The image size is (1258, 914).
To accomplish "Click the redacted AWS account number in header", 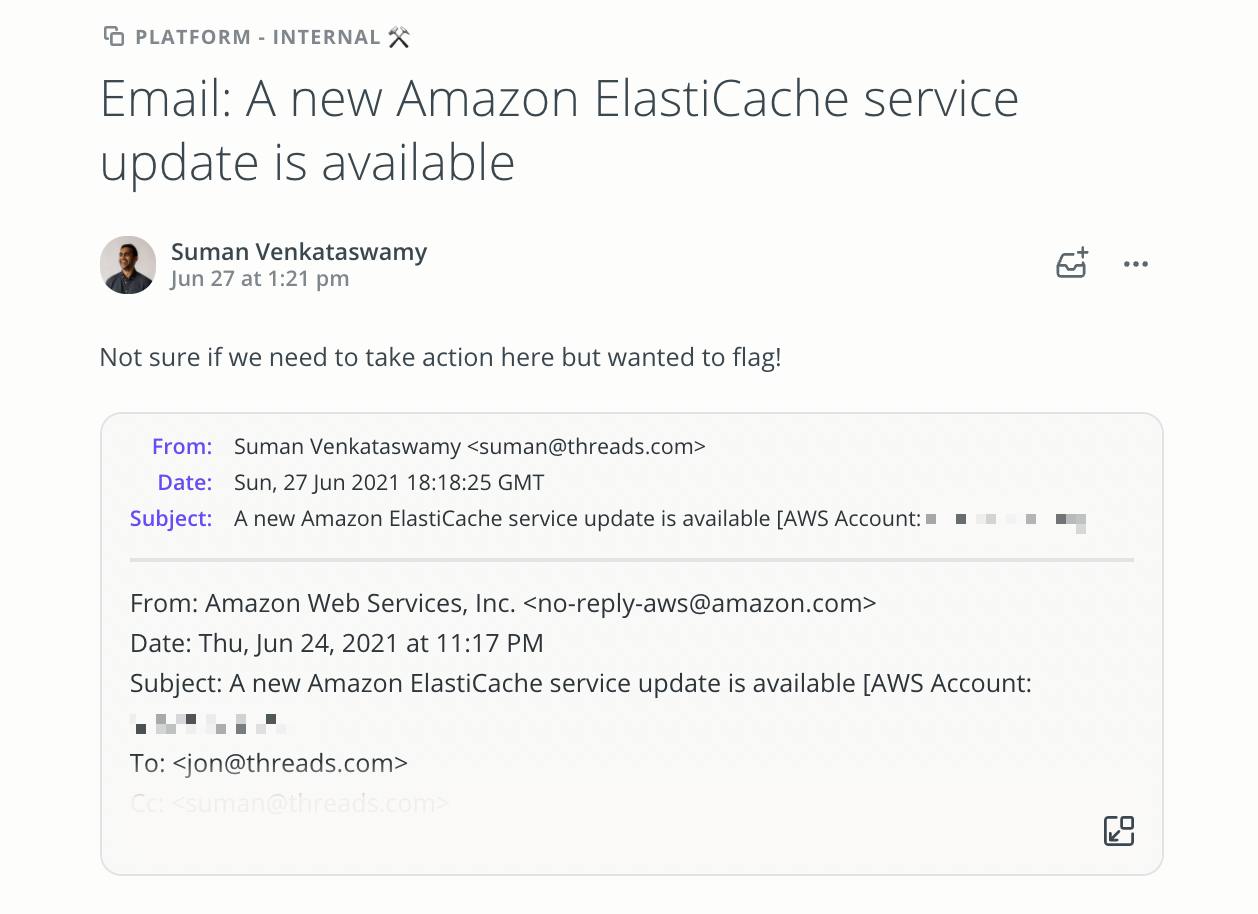I will 1006,520.
